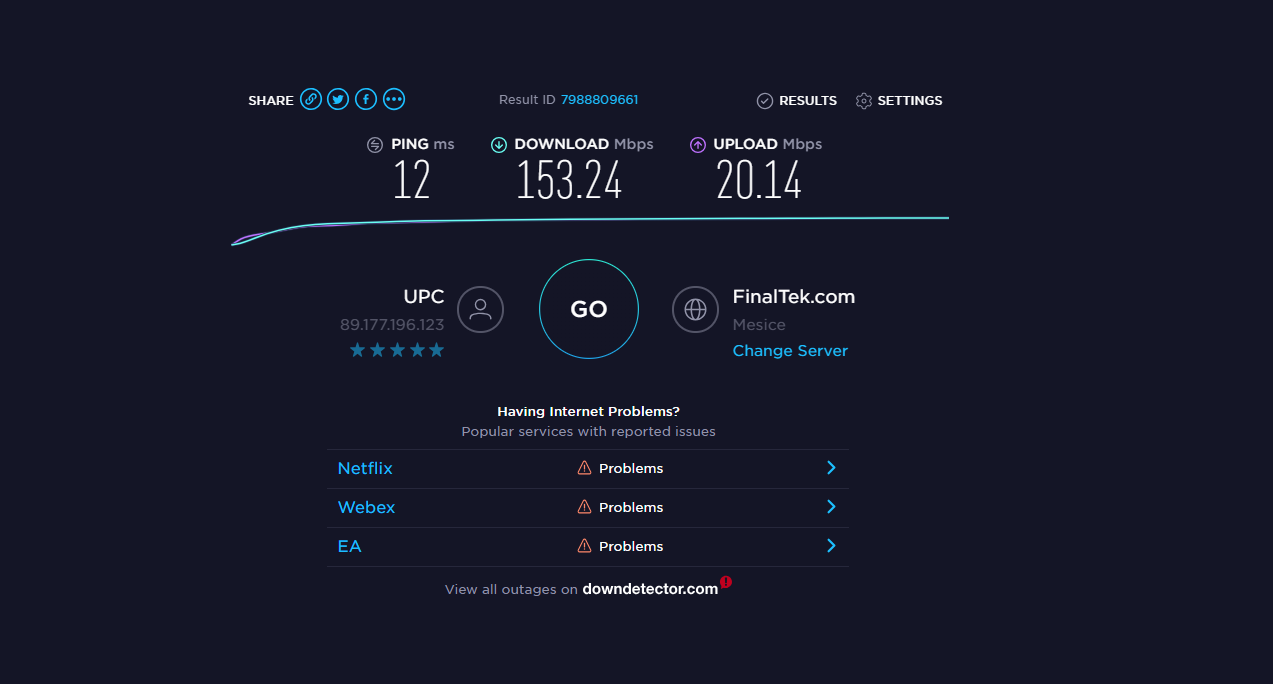Share result on Twitter
This screenshot has height=684, width=1273.
(x=339, y=99)
